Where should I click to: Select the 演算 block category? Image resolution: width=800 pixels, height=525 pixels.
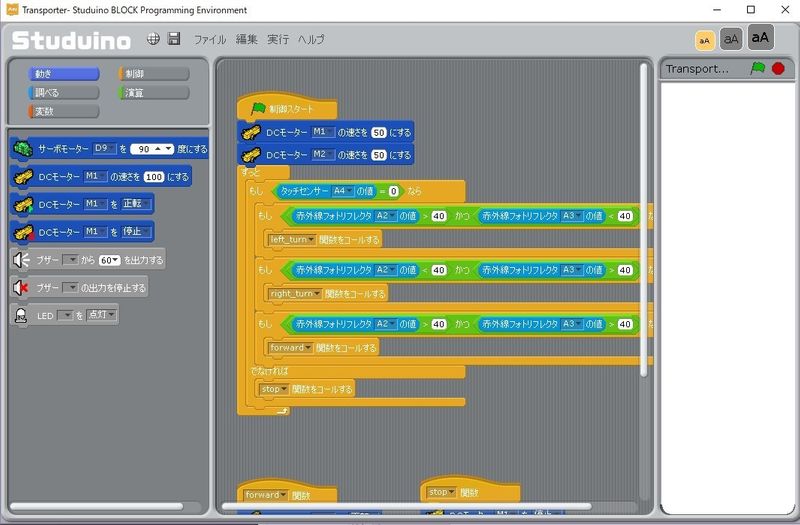pyautogui.click(x=153, y=93)
